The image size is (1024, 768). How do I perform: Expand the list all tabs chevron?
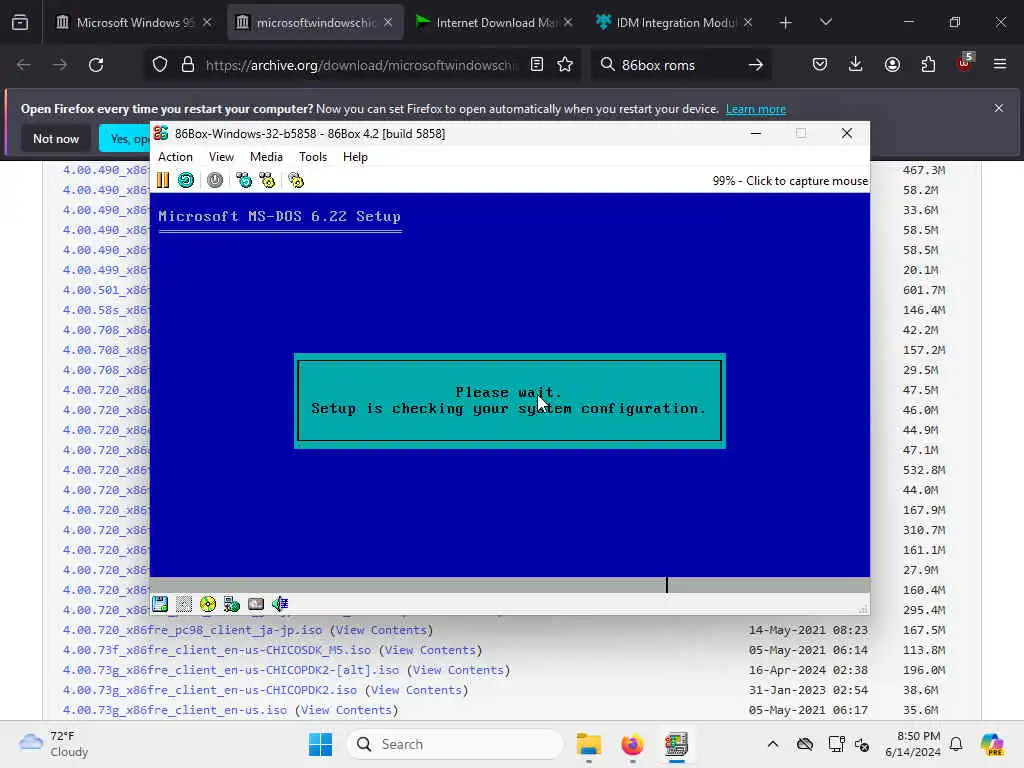pyautogui.click(x=825, y=23)
